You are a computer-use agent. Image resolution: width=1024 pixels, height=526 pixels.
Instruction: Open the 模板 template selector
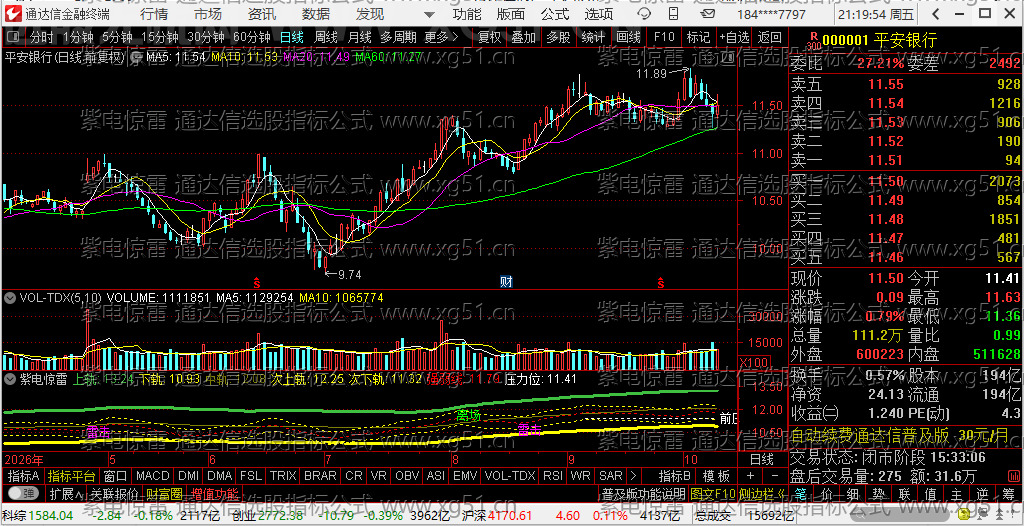(716, 476)
